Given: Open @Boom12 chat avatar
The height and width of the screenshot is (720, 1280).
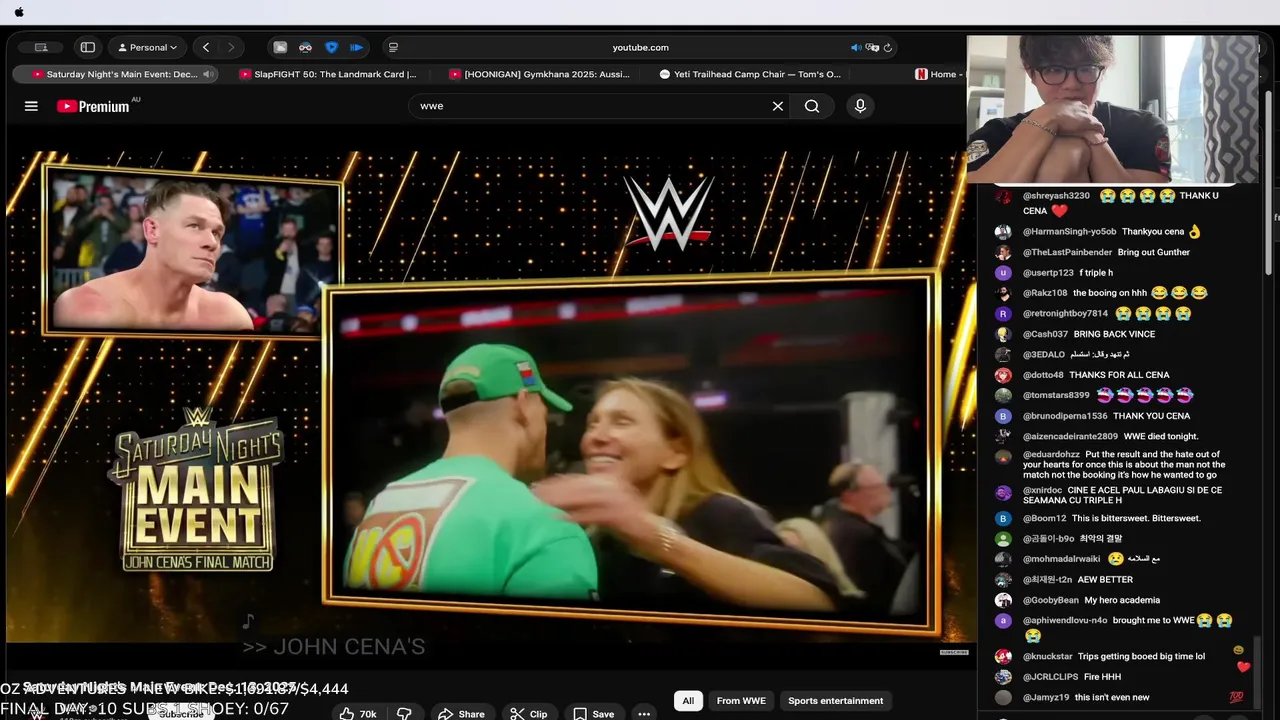Looking at the screenshot, I should (x=1003, y=518).
